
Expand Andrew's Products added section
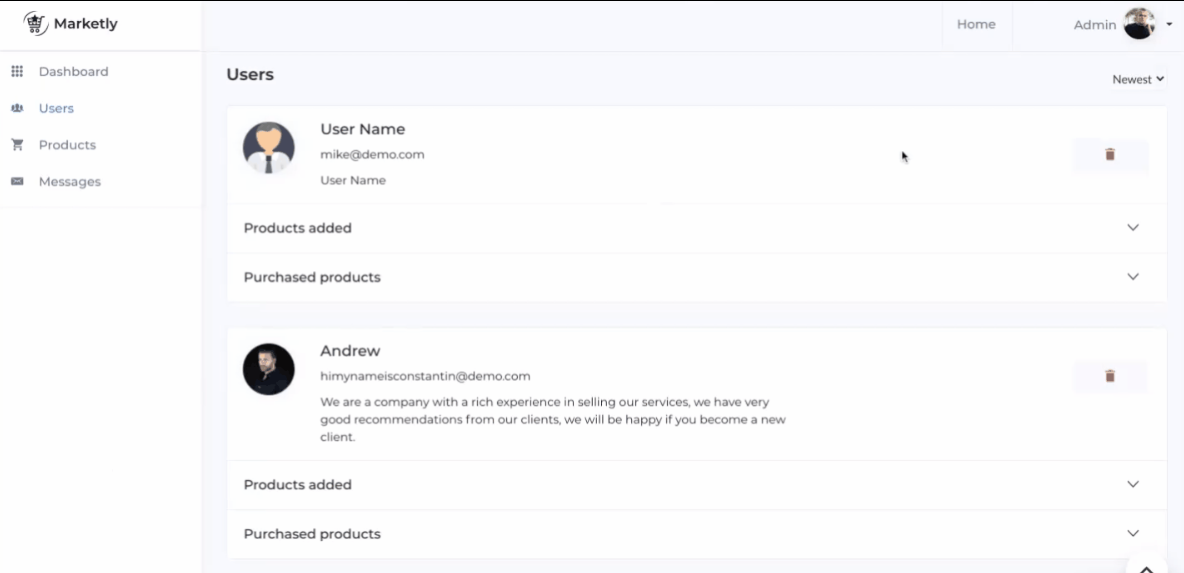click(1132, 485)
